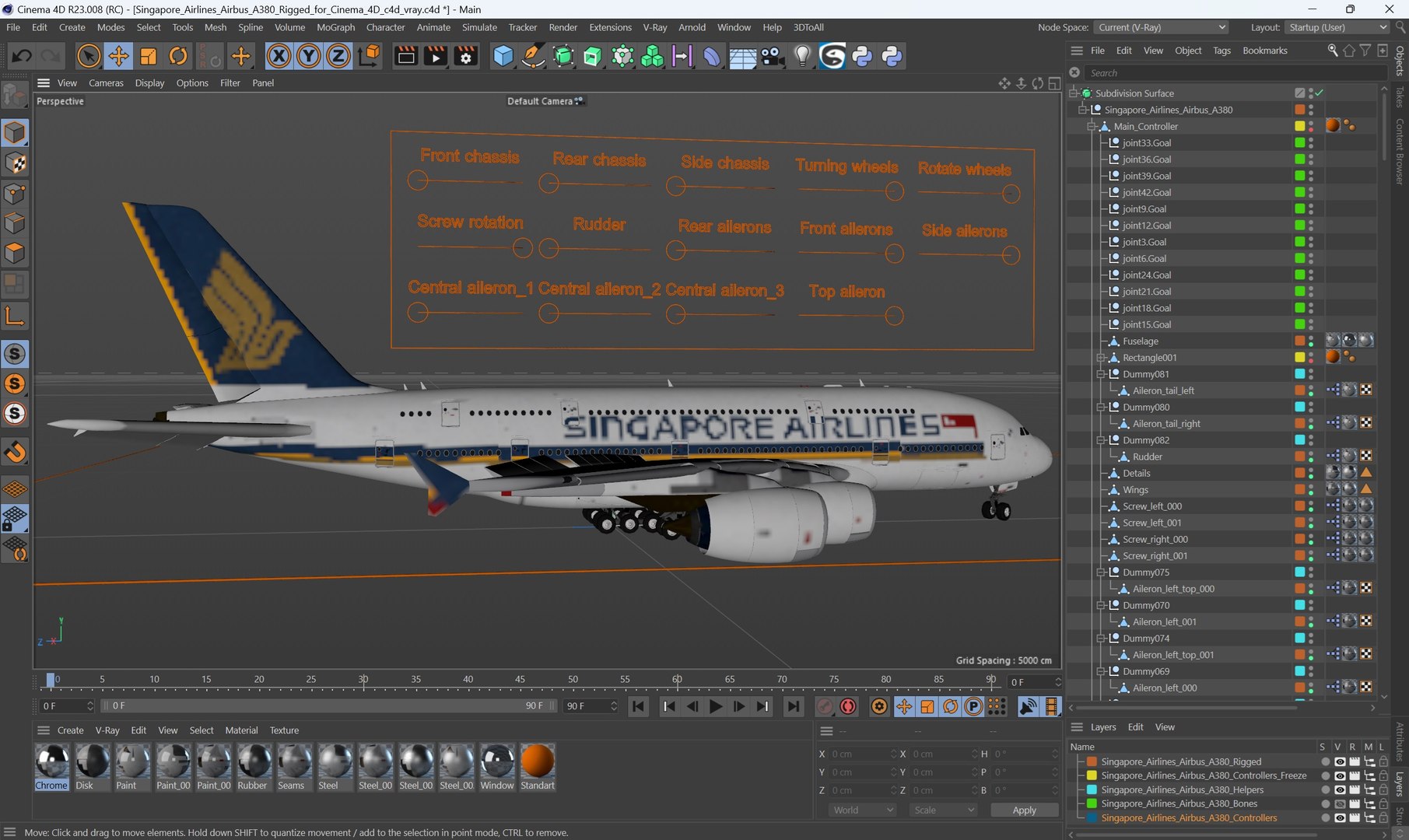Activate the Move tool in top toolbar
1409x840 pixels.
[x=118, y=56]
